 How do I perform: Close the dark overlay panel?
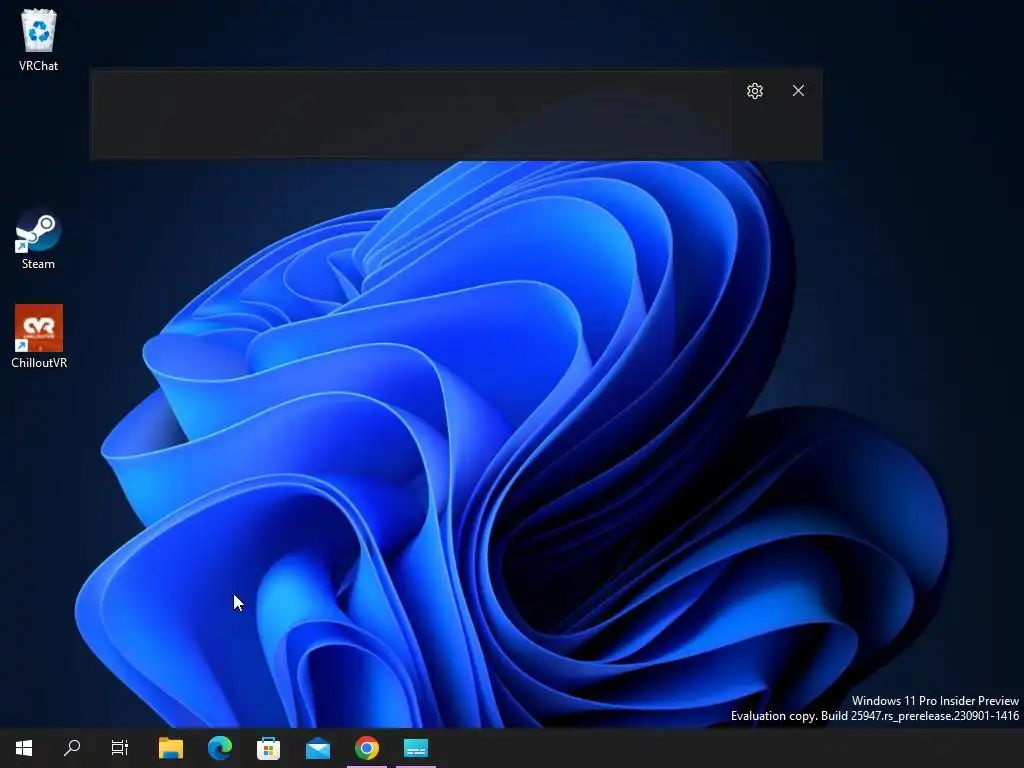click(798, 91)
